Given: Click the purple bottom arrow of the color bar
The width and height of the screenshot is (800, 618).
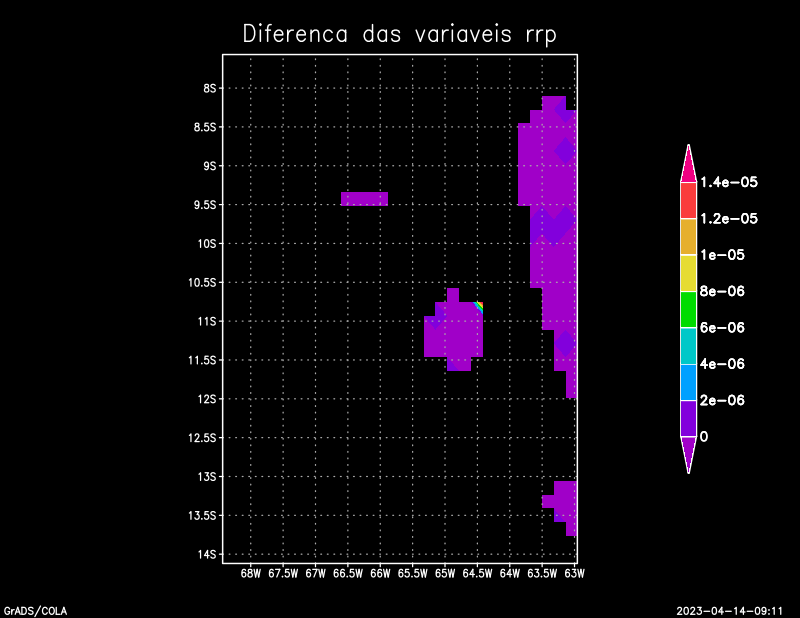Looking at the screenshot, I should click(688, 453).
